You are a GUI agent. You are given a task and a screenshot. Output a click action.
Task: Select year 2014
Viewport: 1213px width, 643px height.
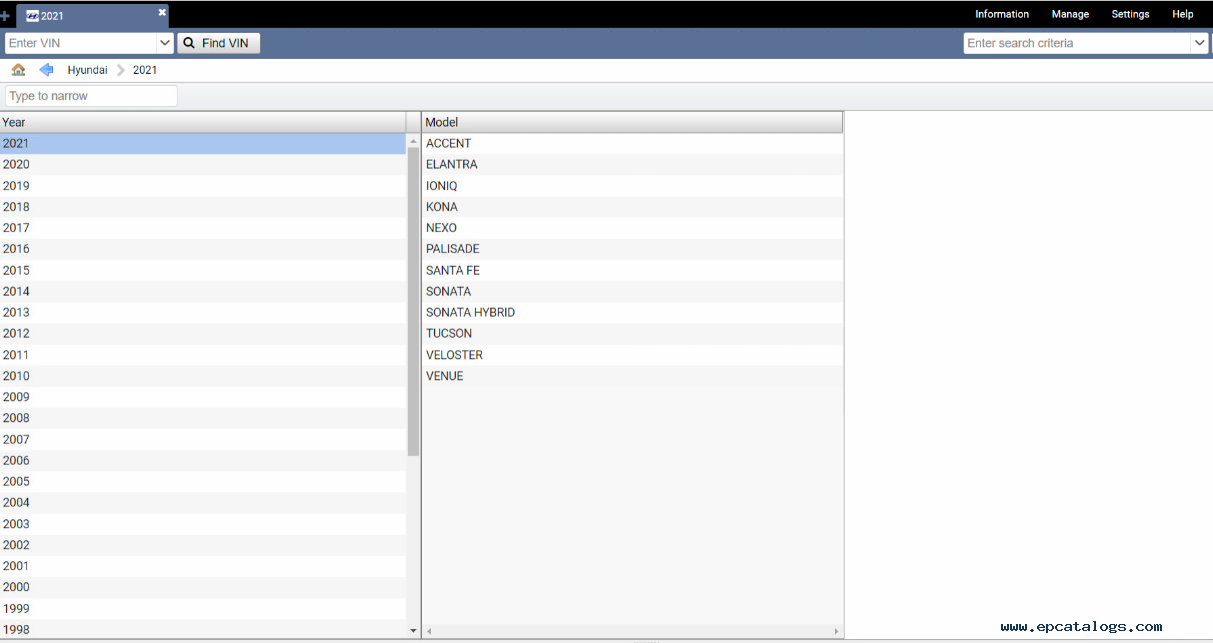click(203, 291)
